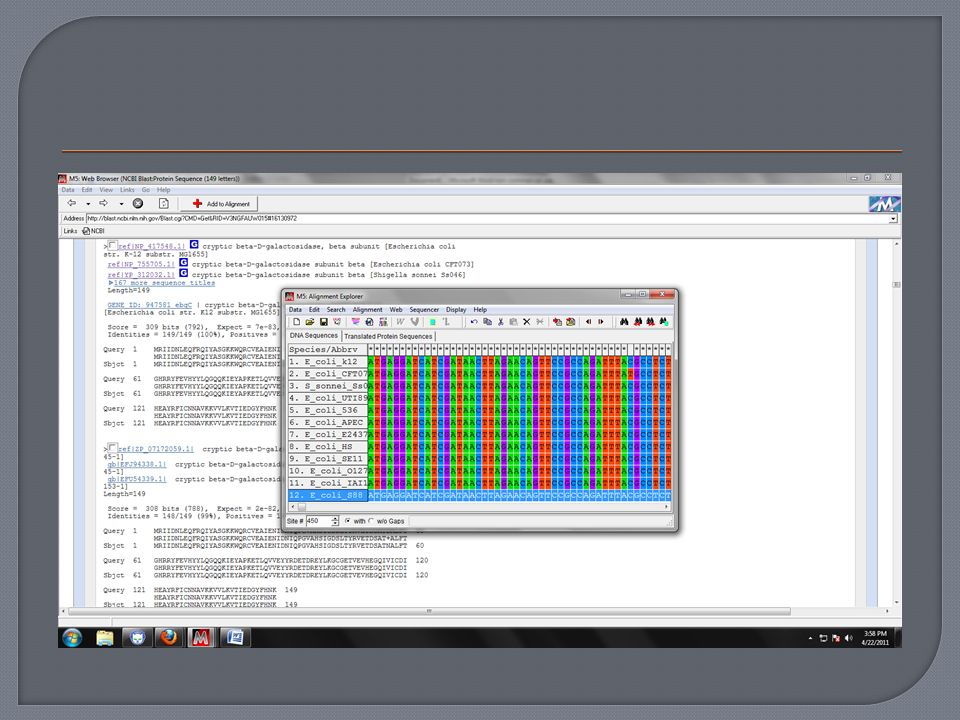Click blue G icon beside NP_755705.1
960x720 pixels.
tap(183, 263)
